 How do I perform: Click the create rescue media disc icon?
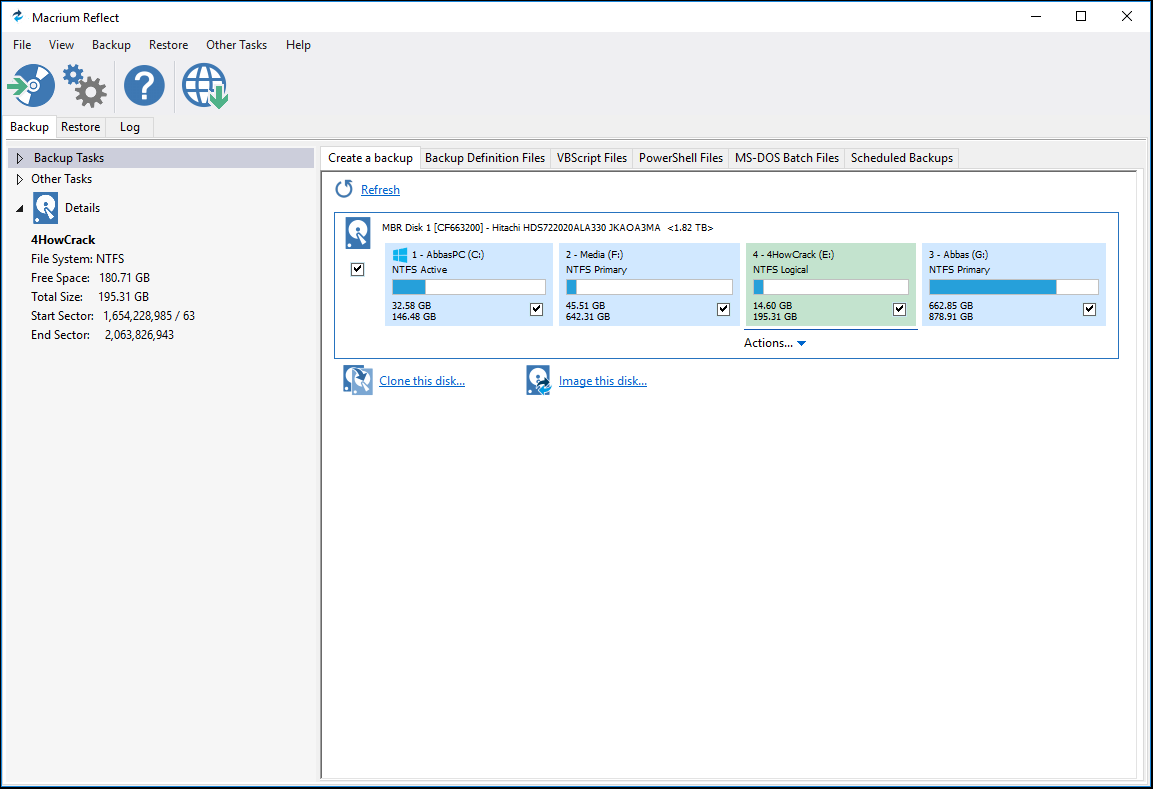coord(32,85)
